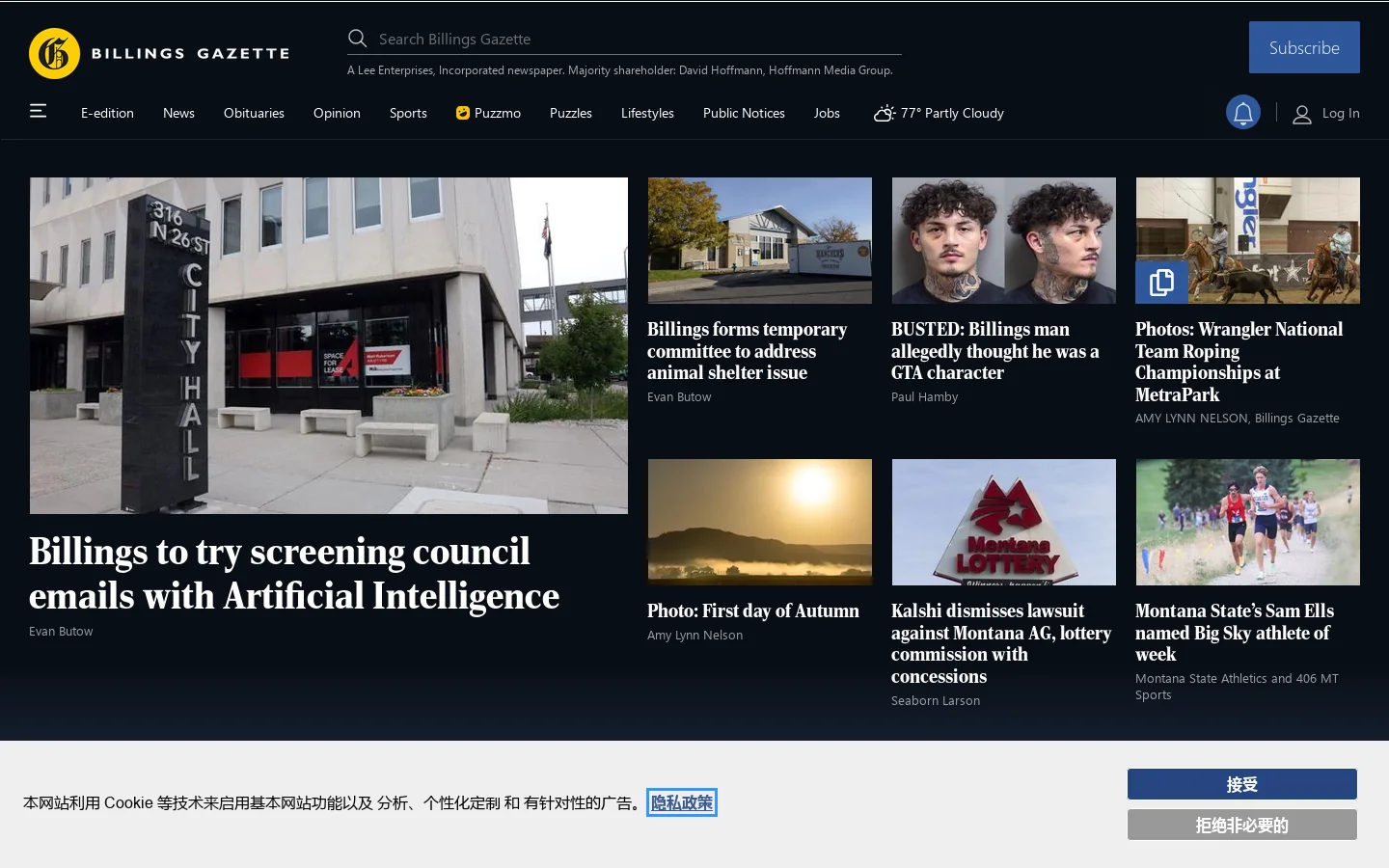Go to Obituaries
Viewport: 1389px width, 868px height.
tap(254, 113)
